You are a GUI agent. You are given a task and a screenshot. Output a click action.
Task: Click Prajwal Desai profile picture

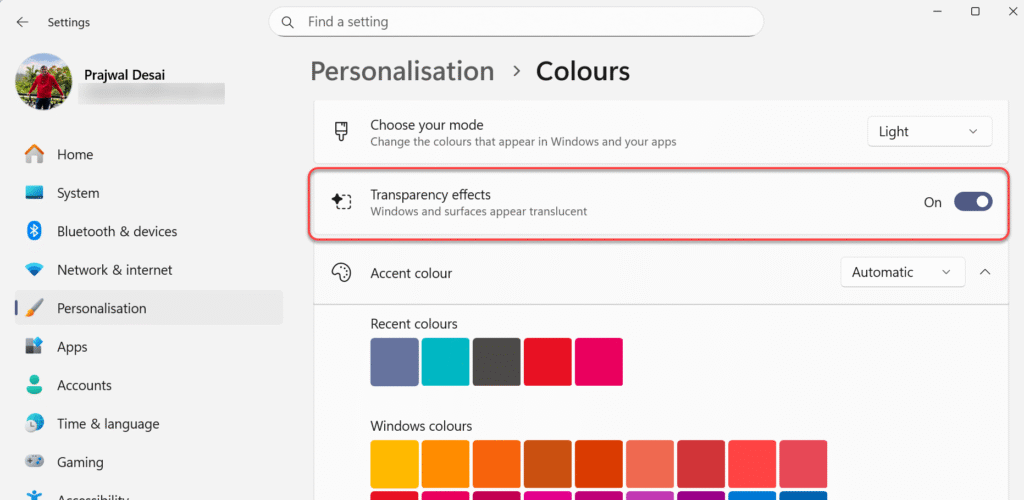click(44, 82)
